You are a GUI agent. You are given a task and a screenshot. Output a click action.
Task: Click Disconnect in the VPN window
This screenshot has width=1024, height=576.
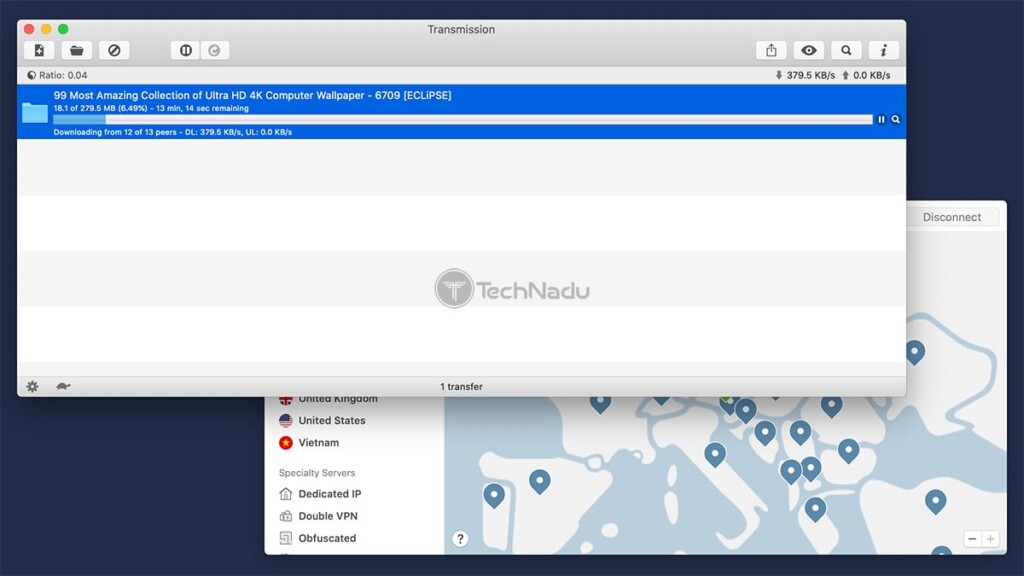point(952,217)
